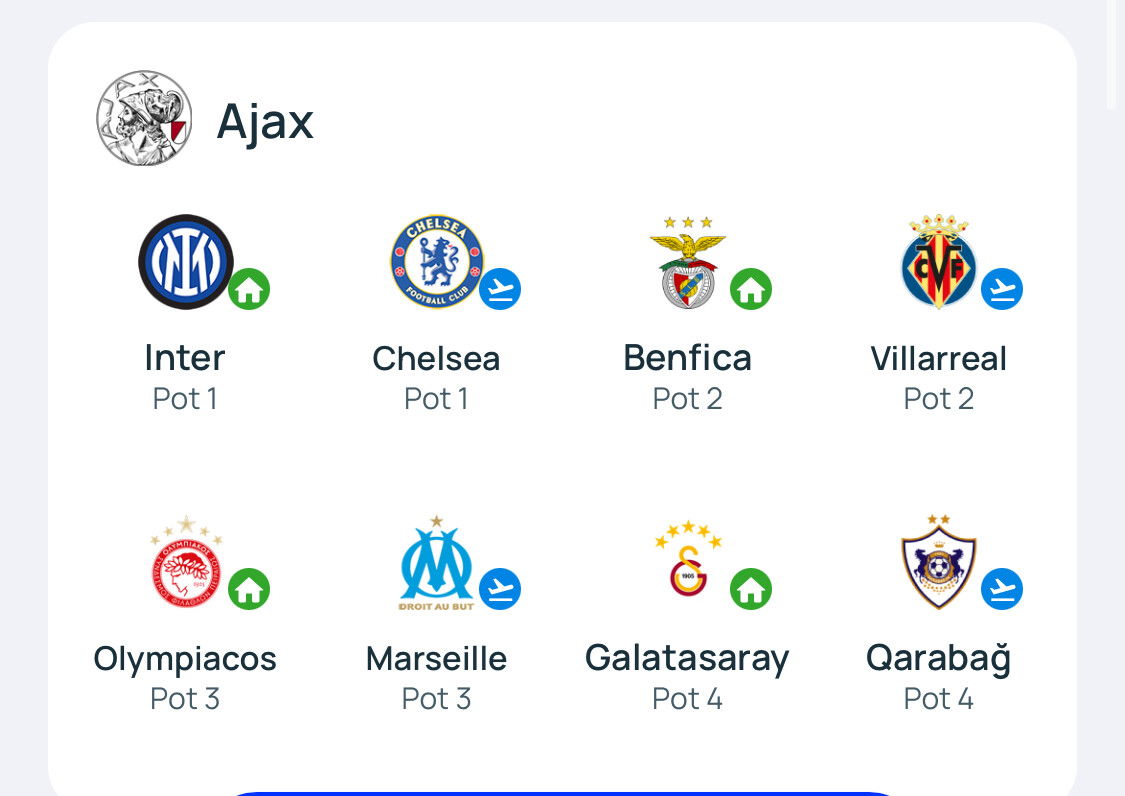Open the Olympiacos red crest
1125x796 pixels.
pos(186,561)
